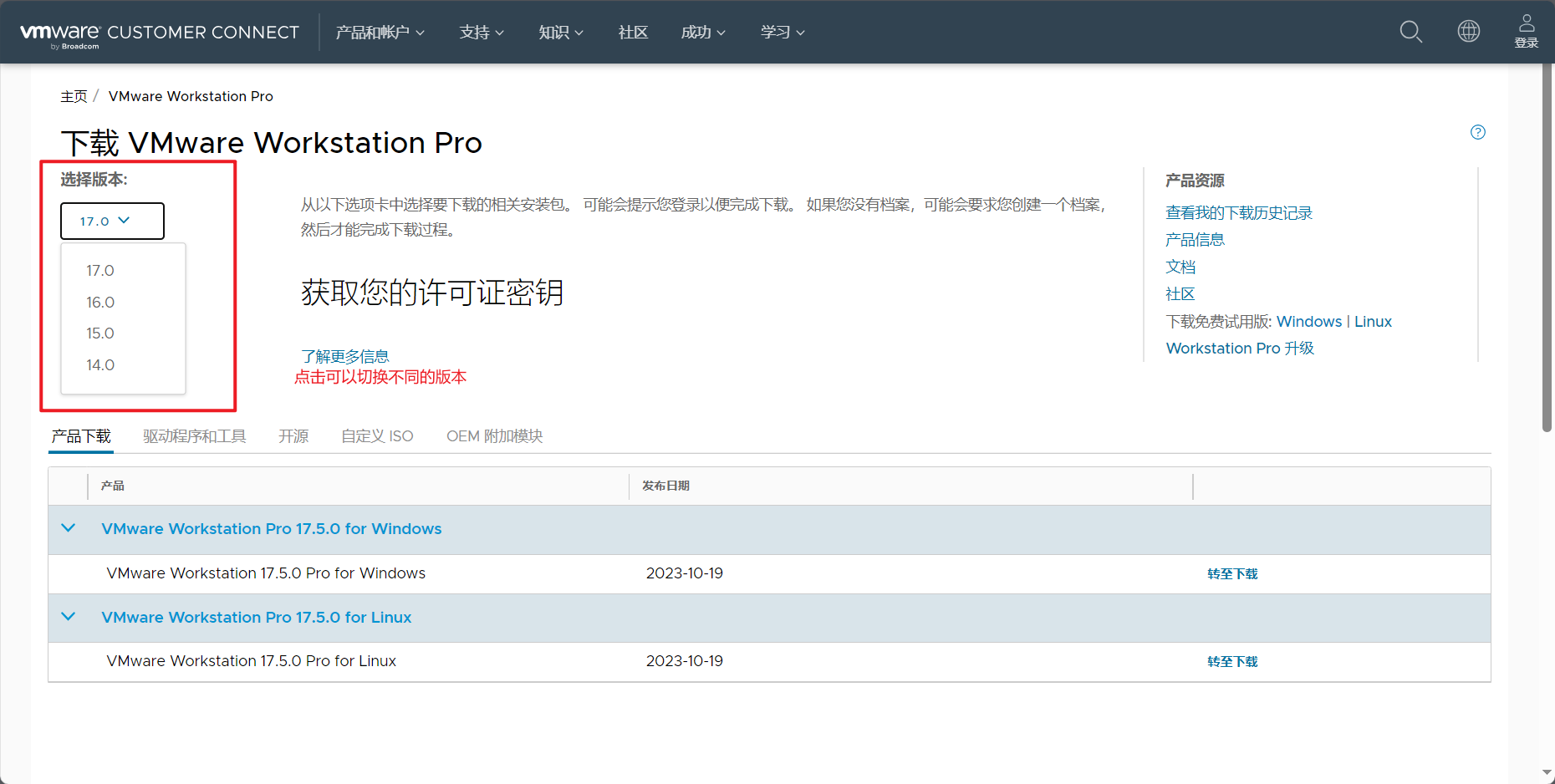This screenshot has width=1555, height=784.
Task: Click VMware Workstation Pro breadcrumb
Action: [191, 96]
